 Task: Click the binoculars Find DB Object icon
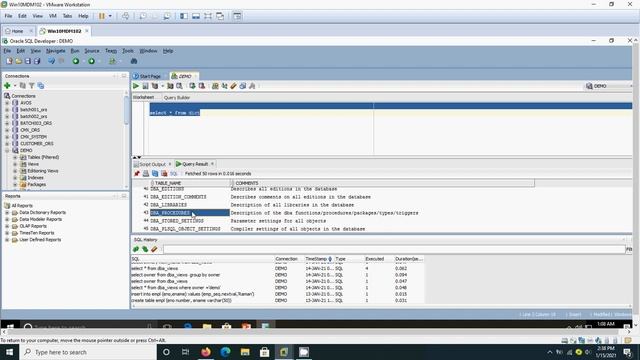(x=134, y=61)
